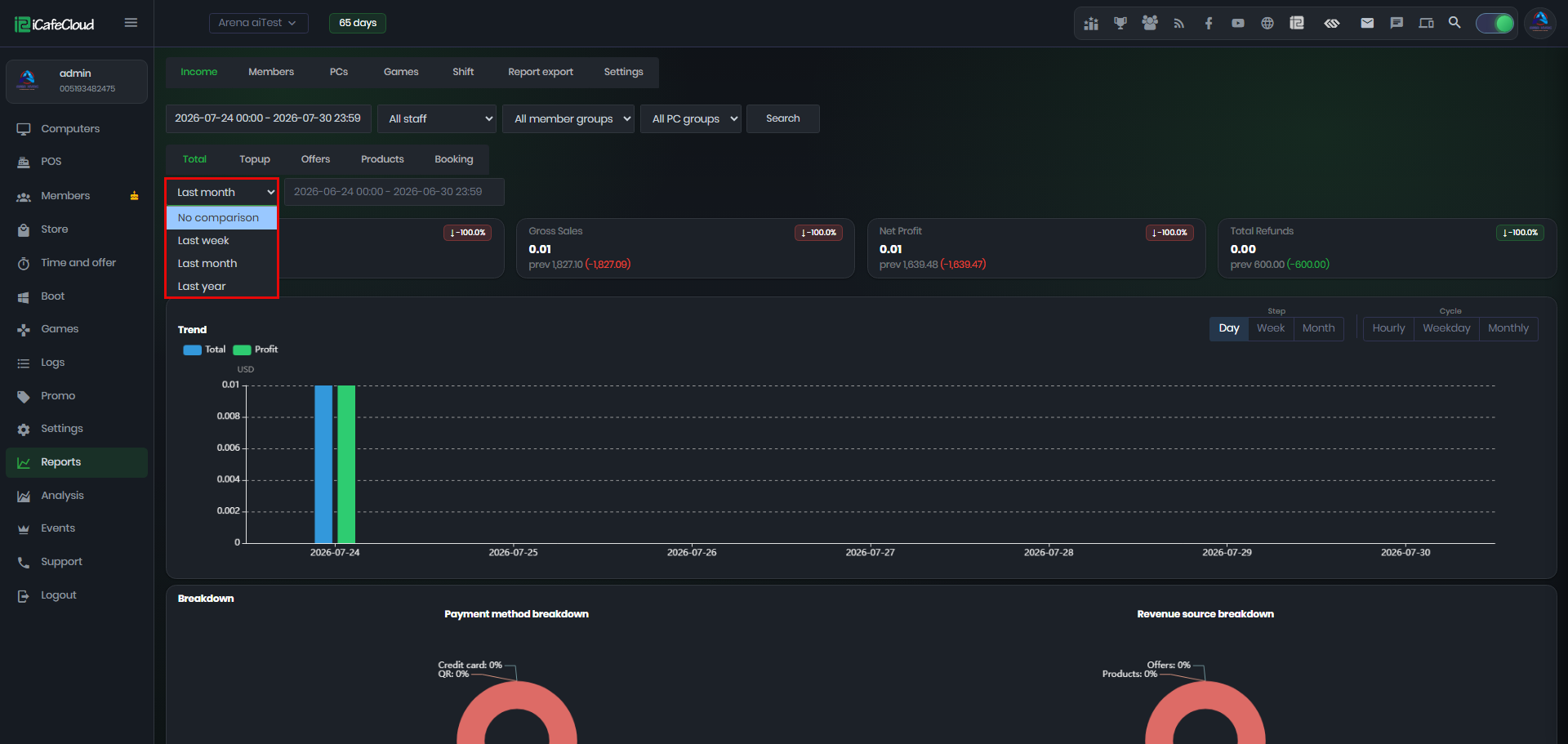This screenshot has height=744, width=1568.
Task: Collapse sidebar with the hamburger menu icon
Action: tap(131, 23)
